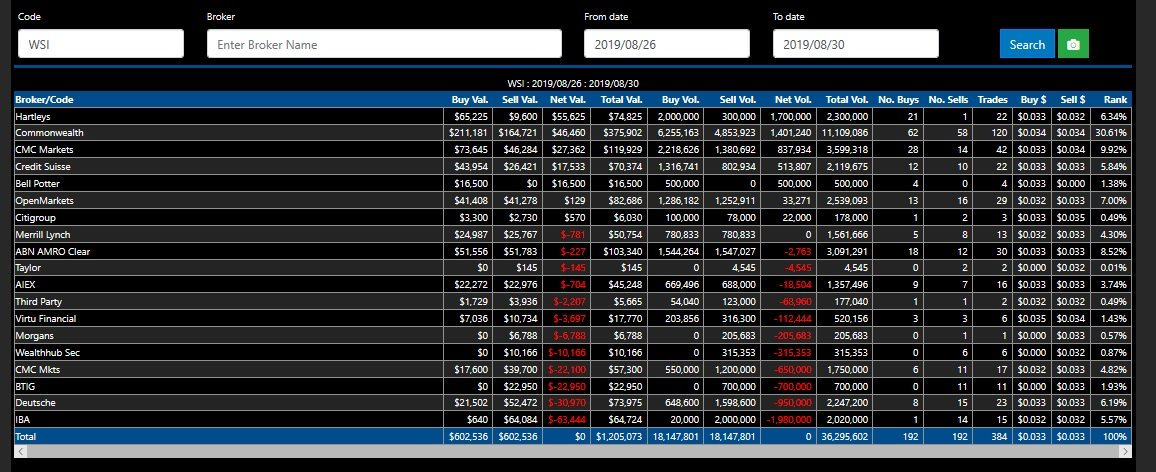The image size is (1156, 472).
Task: Sort table by Total Val. header
Action: point(621,100)
